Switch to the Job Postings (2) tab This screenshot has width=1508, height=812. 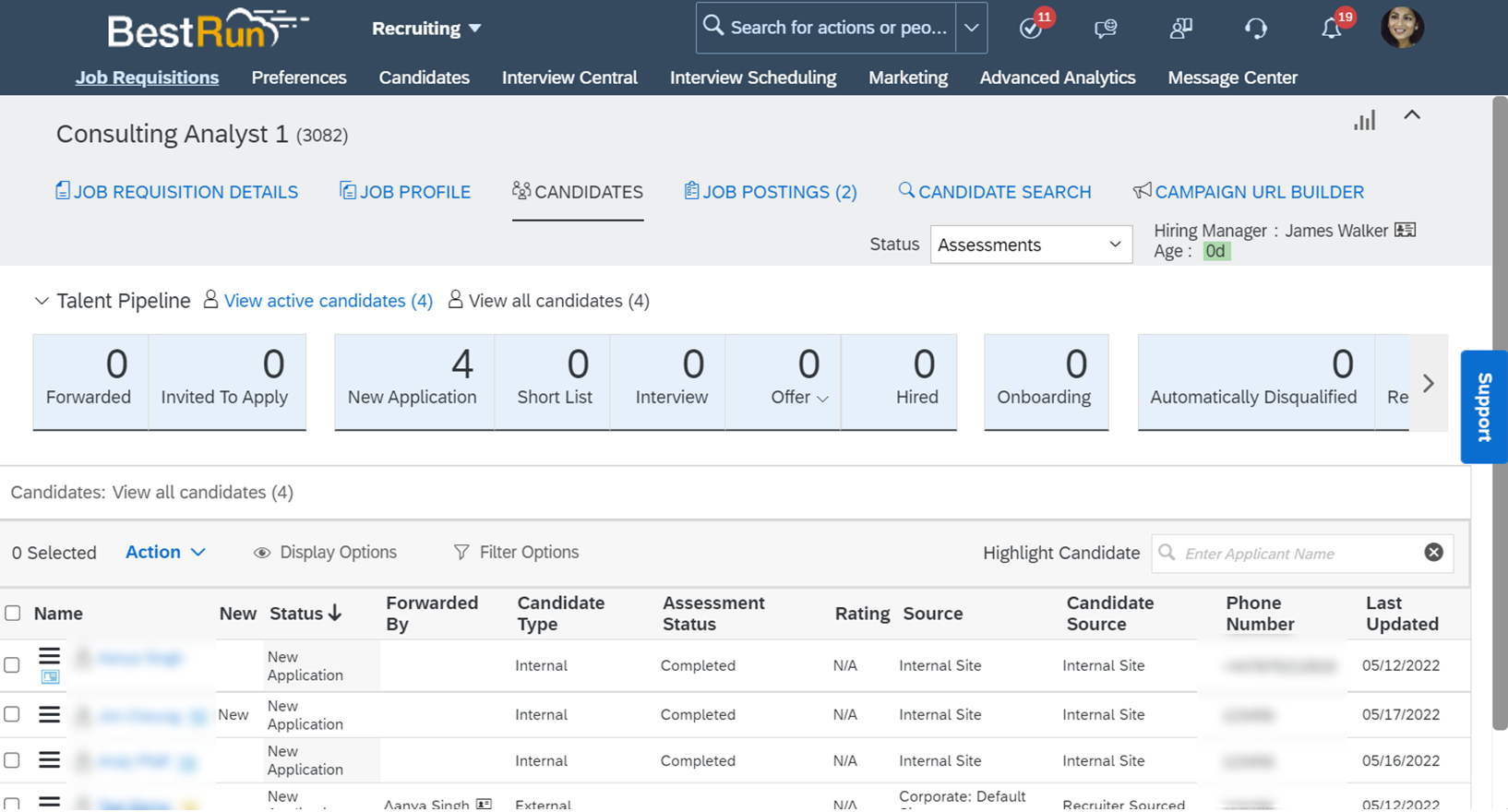tap(771, 192)
